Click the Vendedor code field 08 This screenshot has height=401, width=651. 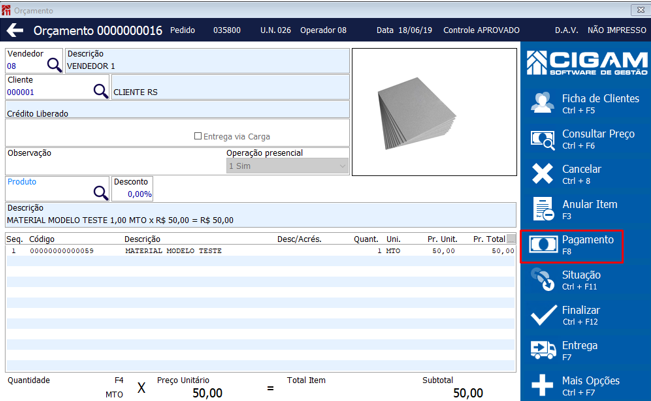pyautogui.click(x=26, y=66)
